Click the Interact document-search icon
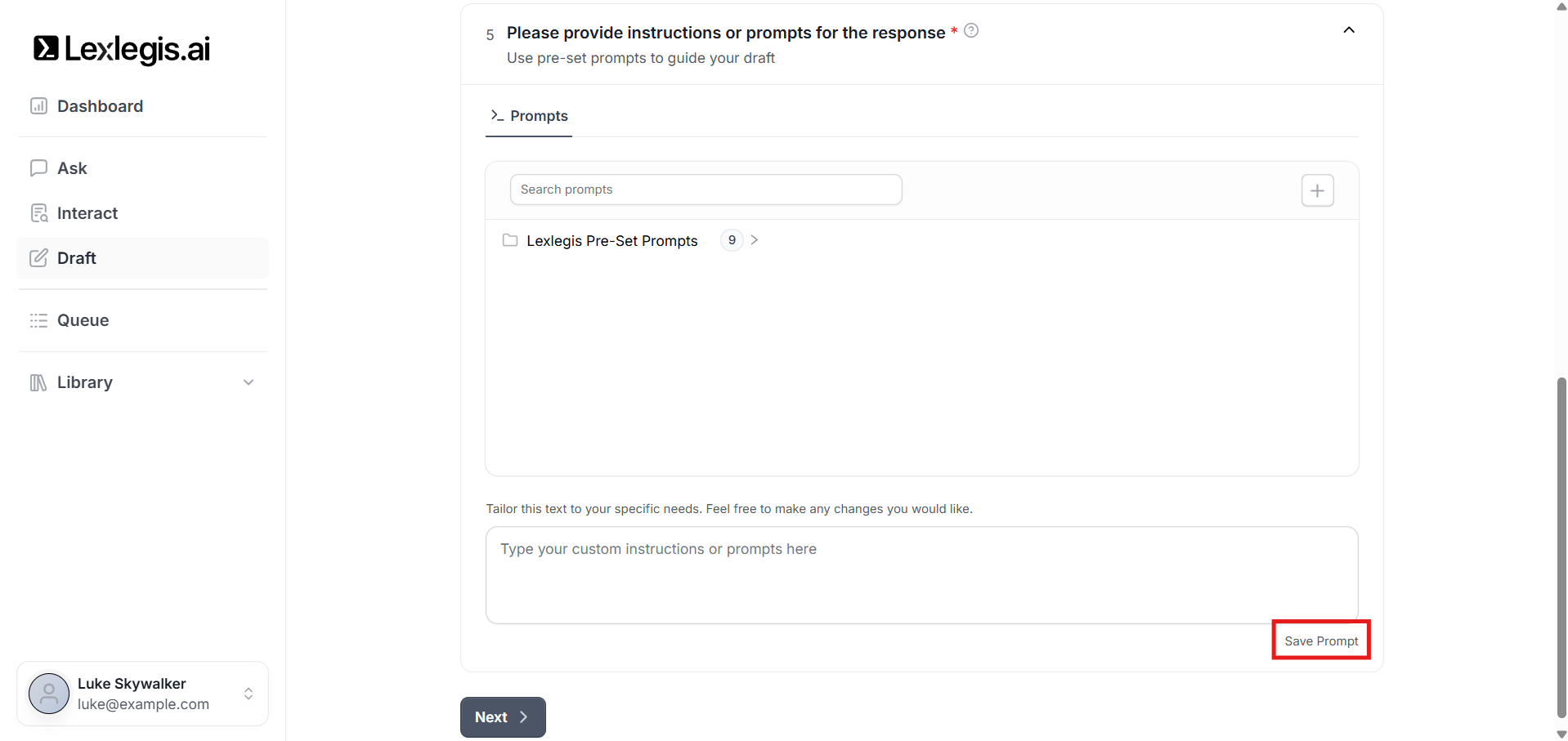The width and height of the screenshot is (1568, 741). (38, 213)
